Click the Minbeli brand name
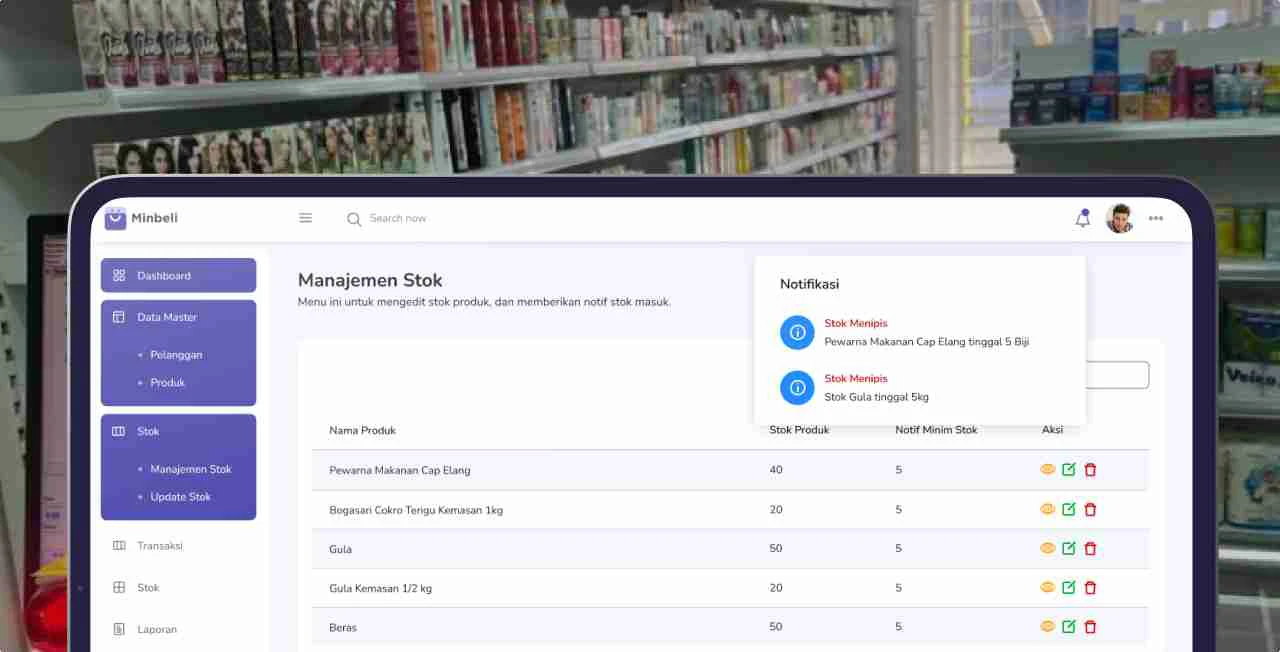1280x652 pixels. click(x=154, y=218)
